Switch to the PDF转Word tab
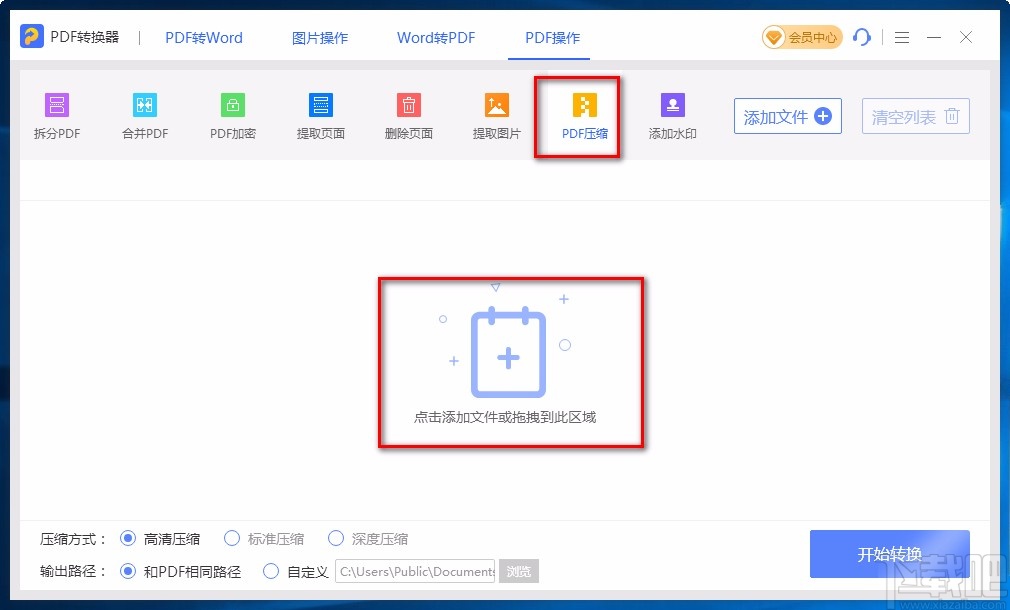Viewport: 1010px width, 610px height. click(203, 37)
